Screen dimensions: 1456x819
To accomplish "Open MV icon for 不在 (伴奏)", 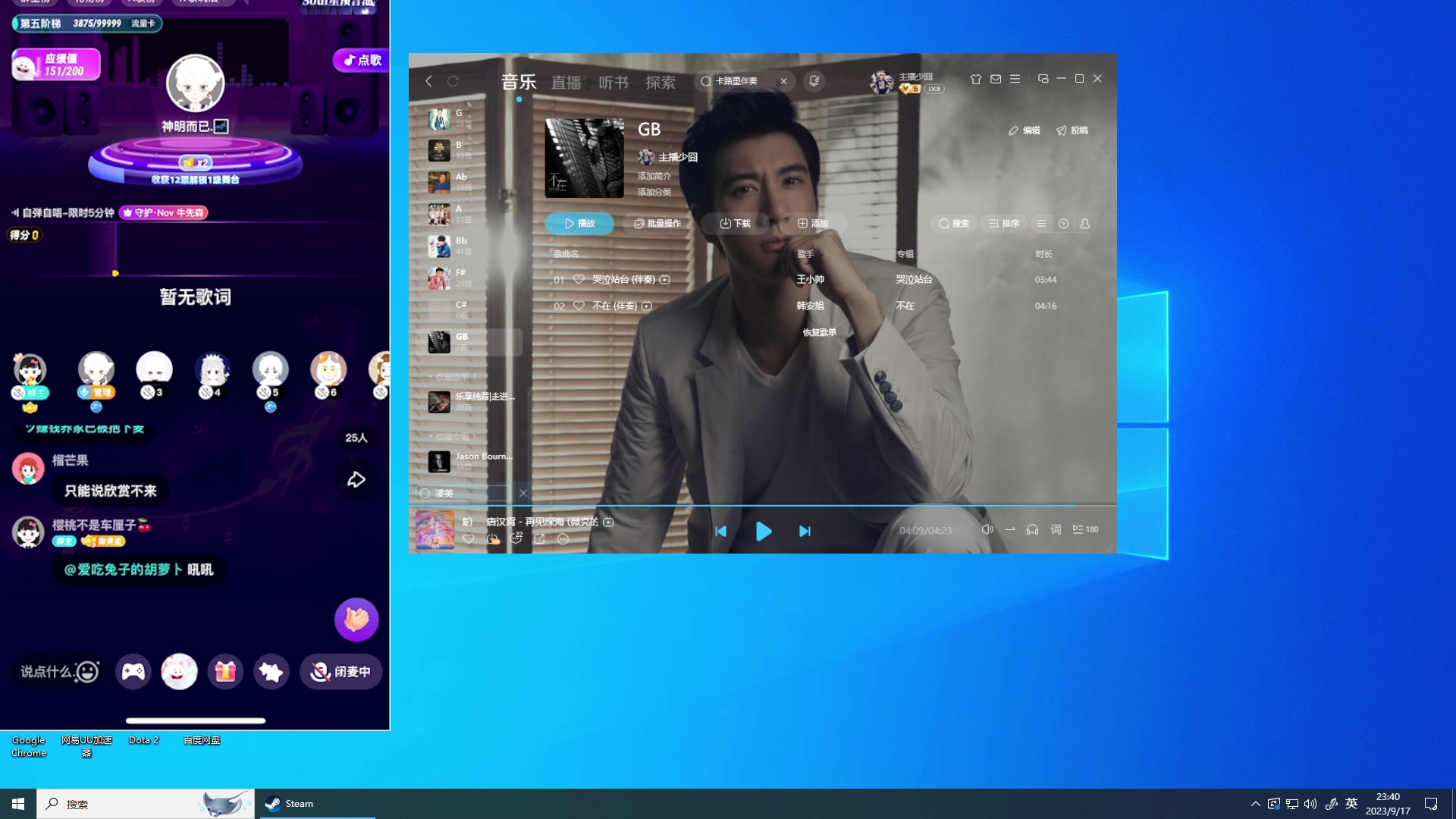I will pos(647,306).
